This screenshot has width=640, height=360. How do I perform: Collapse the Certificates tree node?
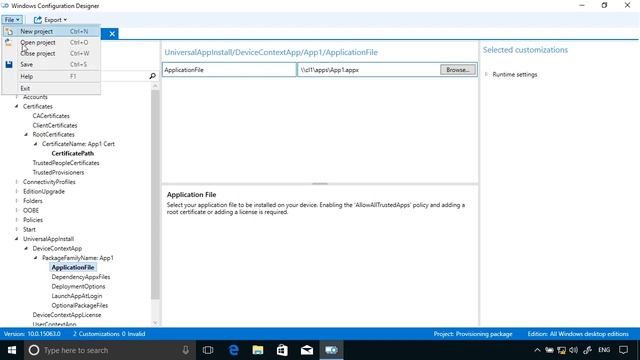(17, 106)
